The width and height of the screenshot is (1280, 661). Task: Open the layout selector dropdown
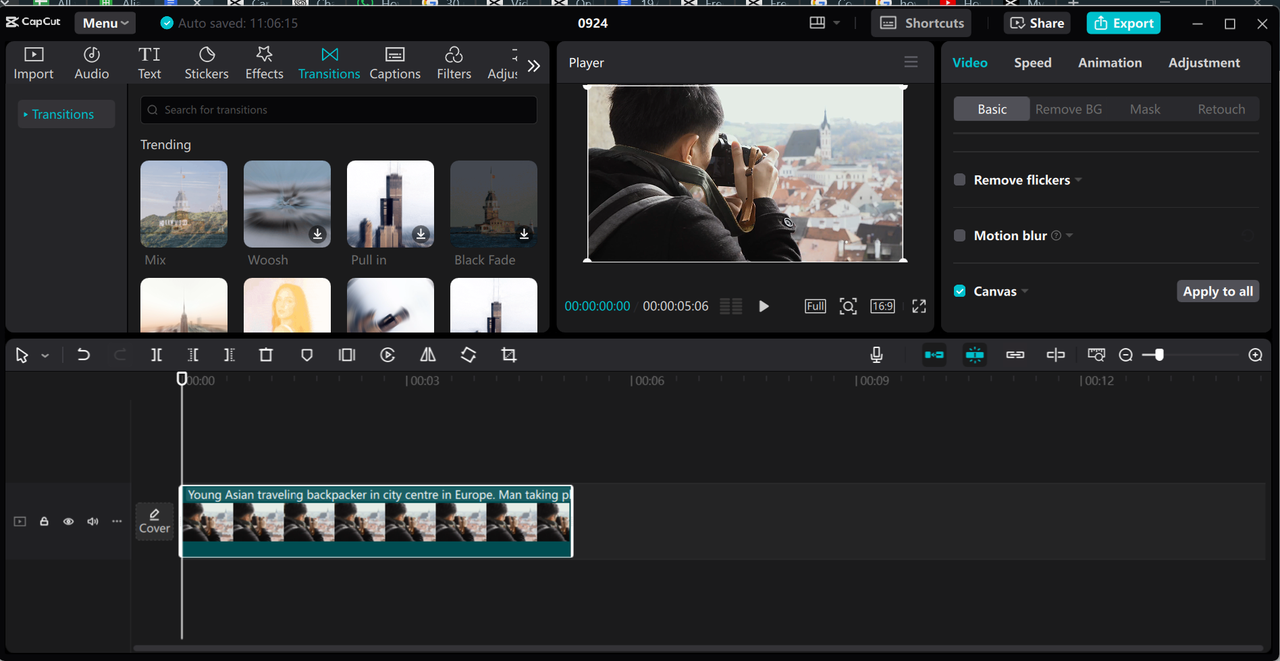(x=825, y=23)
